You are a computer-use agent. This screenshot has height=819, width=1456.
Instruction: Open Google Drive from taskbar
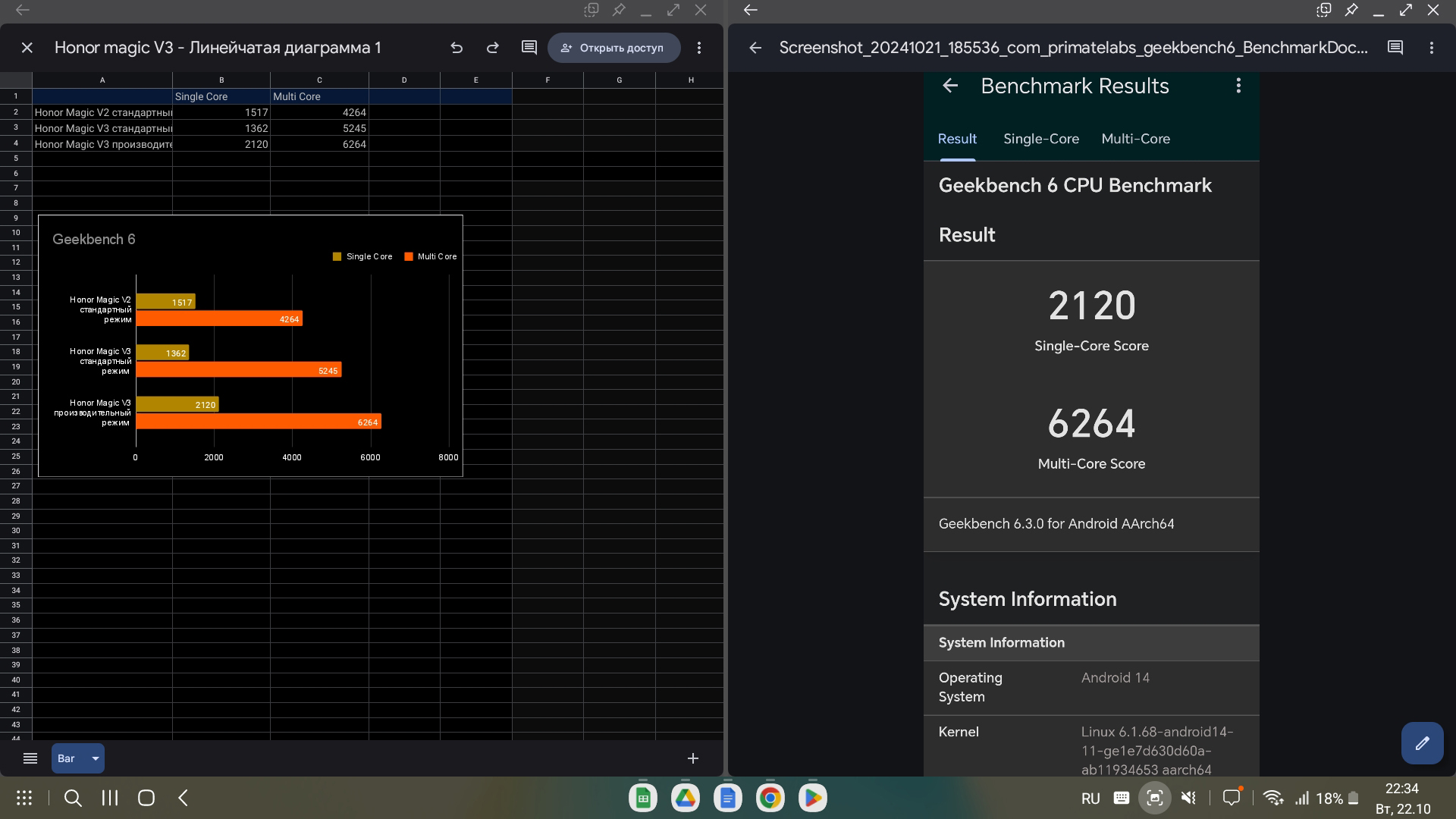(x=686, y=798)
